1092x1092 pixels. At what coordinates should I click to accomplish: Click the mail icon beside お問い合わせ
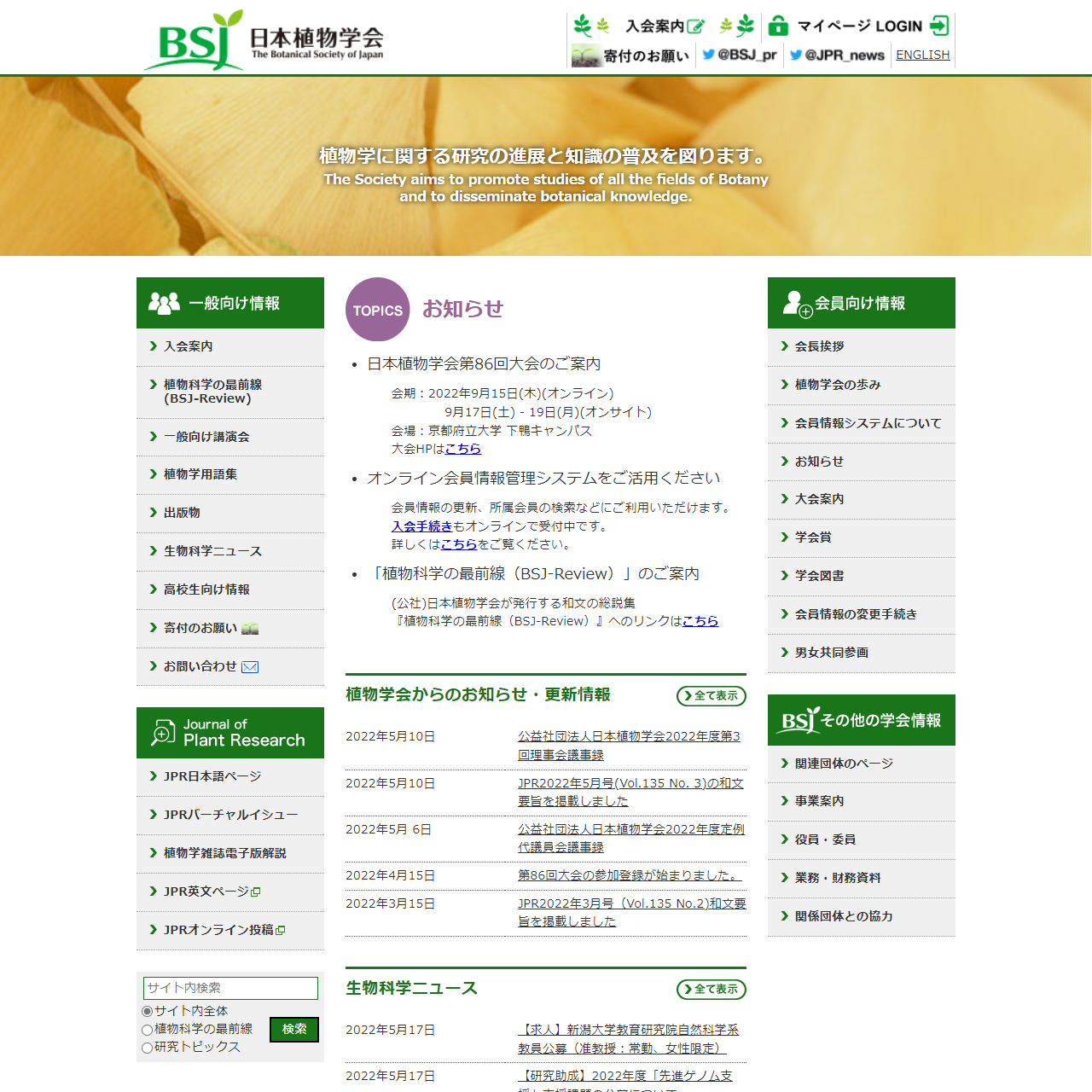(250, 667)
